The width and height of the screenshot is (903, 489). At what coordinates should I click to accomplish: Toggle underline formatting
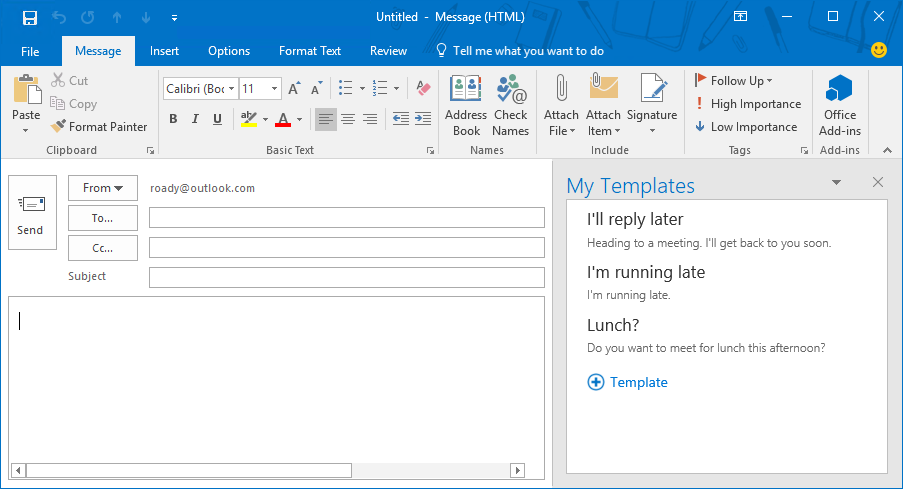pyautogui.click(x=217, y=119)
